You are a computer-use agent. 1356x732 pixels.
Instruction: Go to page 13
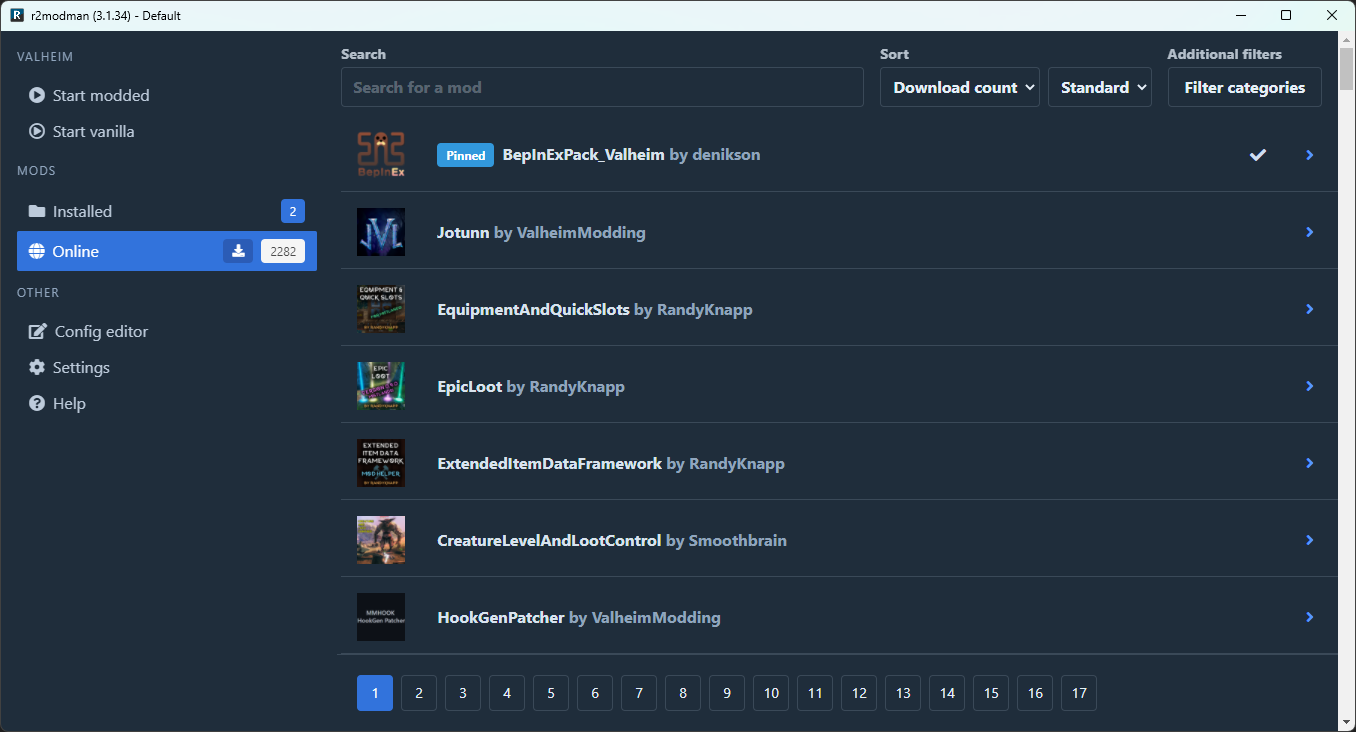tap(903, 693)
